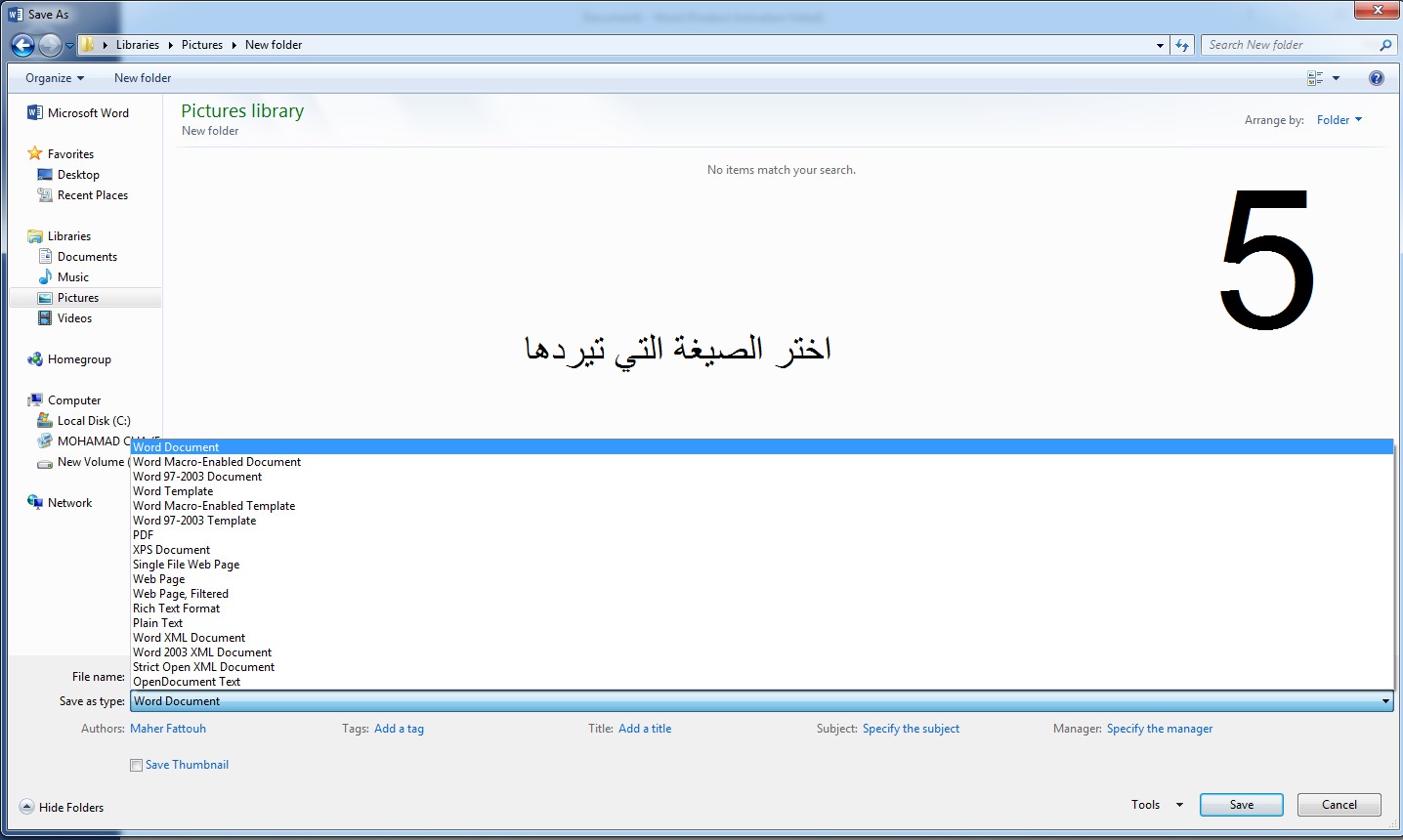This screenshot has height=840, width=1403.
Task: Click the New folder toolbar button
Action: click(x=143, y=78)
